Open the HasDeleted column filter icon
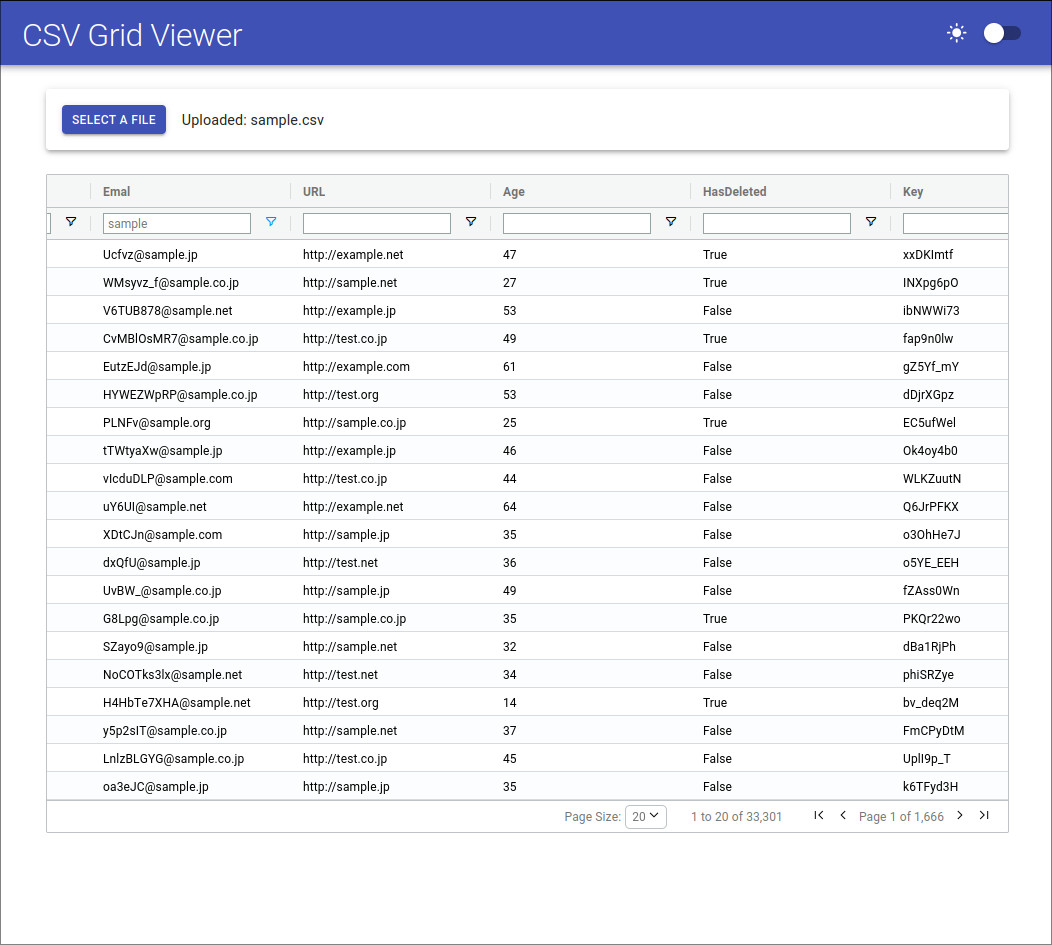The height and width of the screenshot is (945, 1052). 871,222
